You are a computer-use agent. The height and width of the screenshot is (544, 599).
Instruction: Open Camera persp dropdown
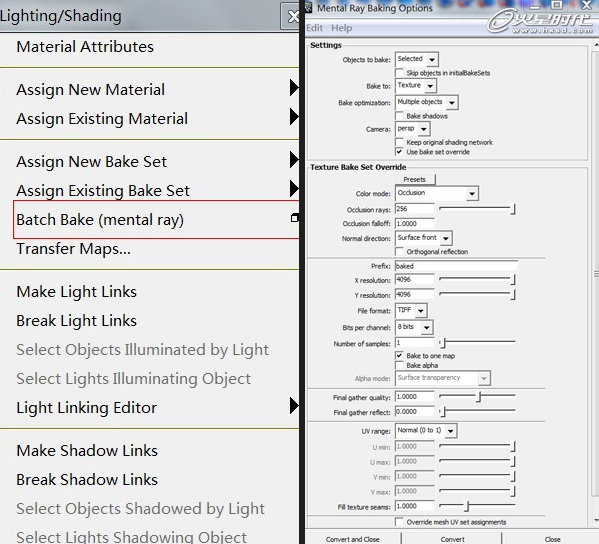tap(413, 129)
